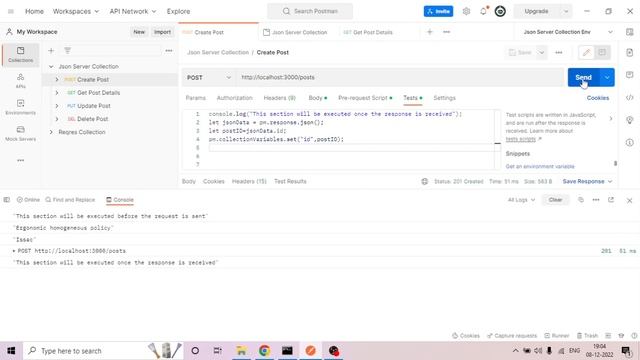Click the Send button
This screenshot has width=640, height=360.
click(583, 77)
